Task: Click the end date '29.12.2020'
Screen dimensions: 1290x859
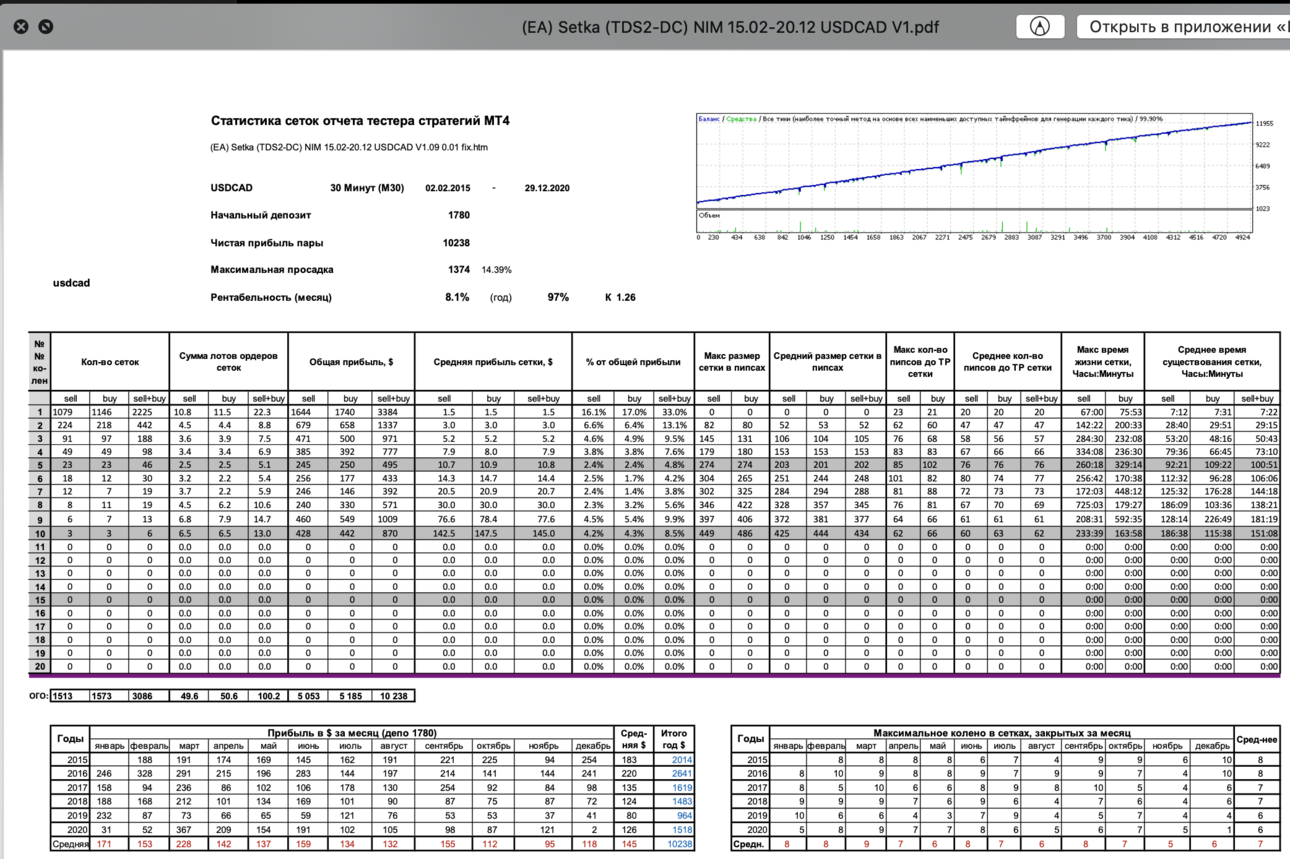Action: tap(545, 188)
